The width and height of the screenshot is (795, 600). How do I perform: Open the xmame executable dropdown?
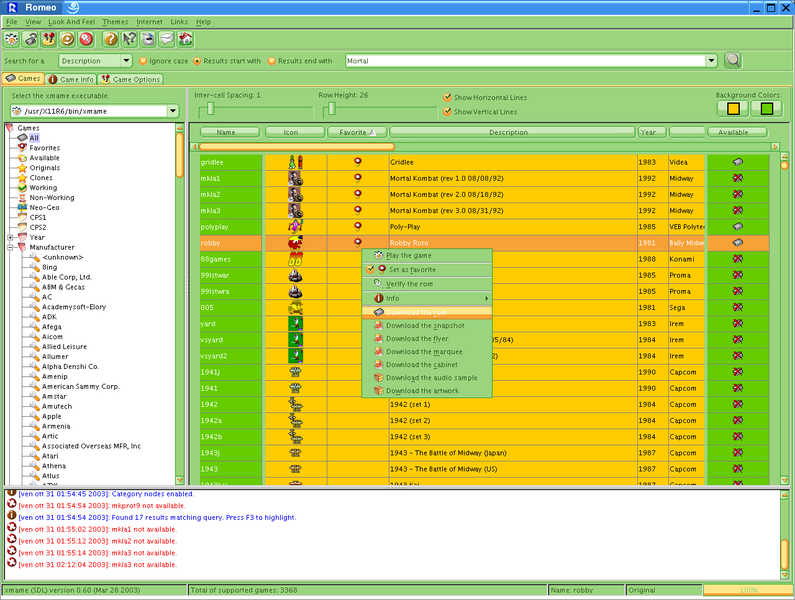pyautogui.click(x=173, y=111)
